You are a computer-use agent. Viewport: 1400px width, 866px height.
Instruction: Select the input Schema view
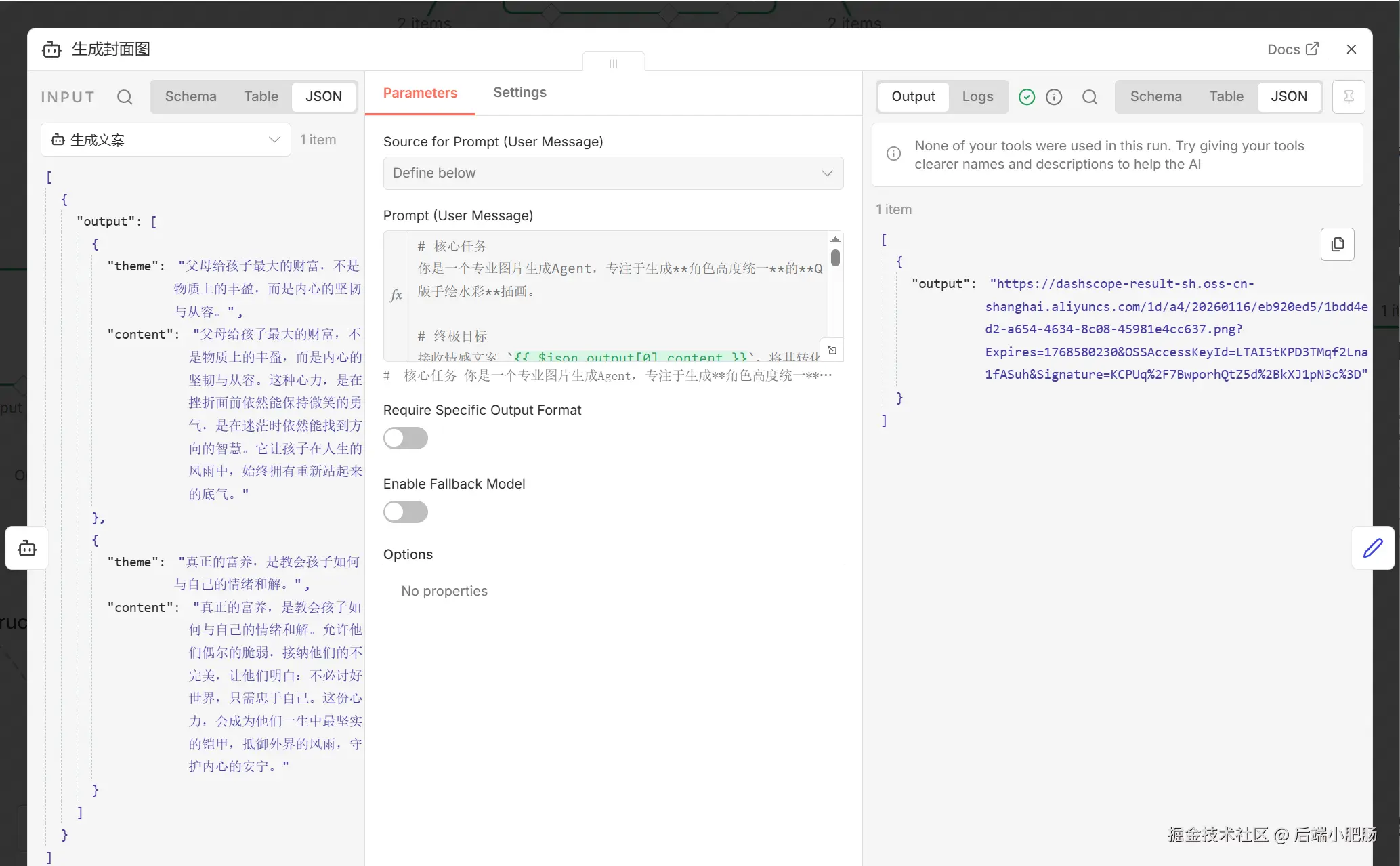click(x=190, y=96)
